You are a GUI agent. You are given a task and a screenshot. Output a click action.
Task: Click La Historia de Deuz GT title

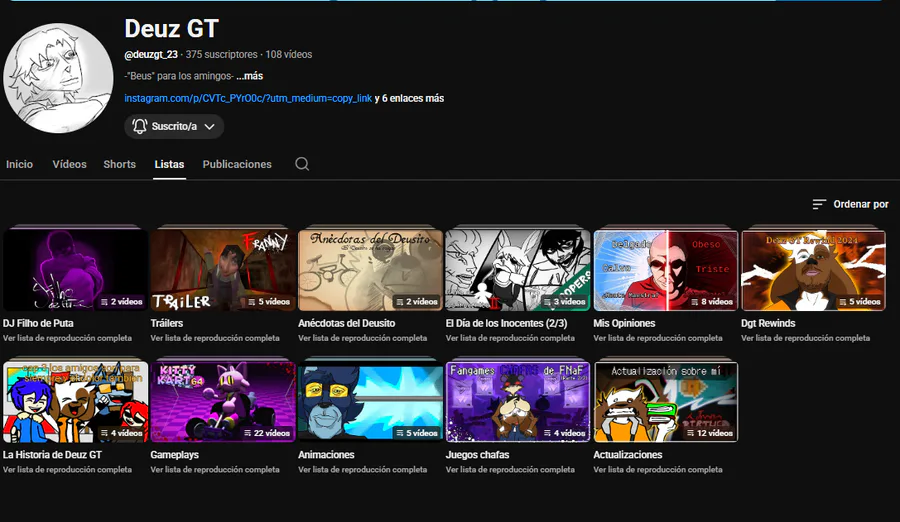tap(52, 455)
